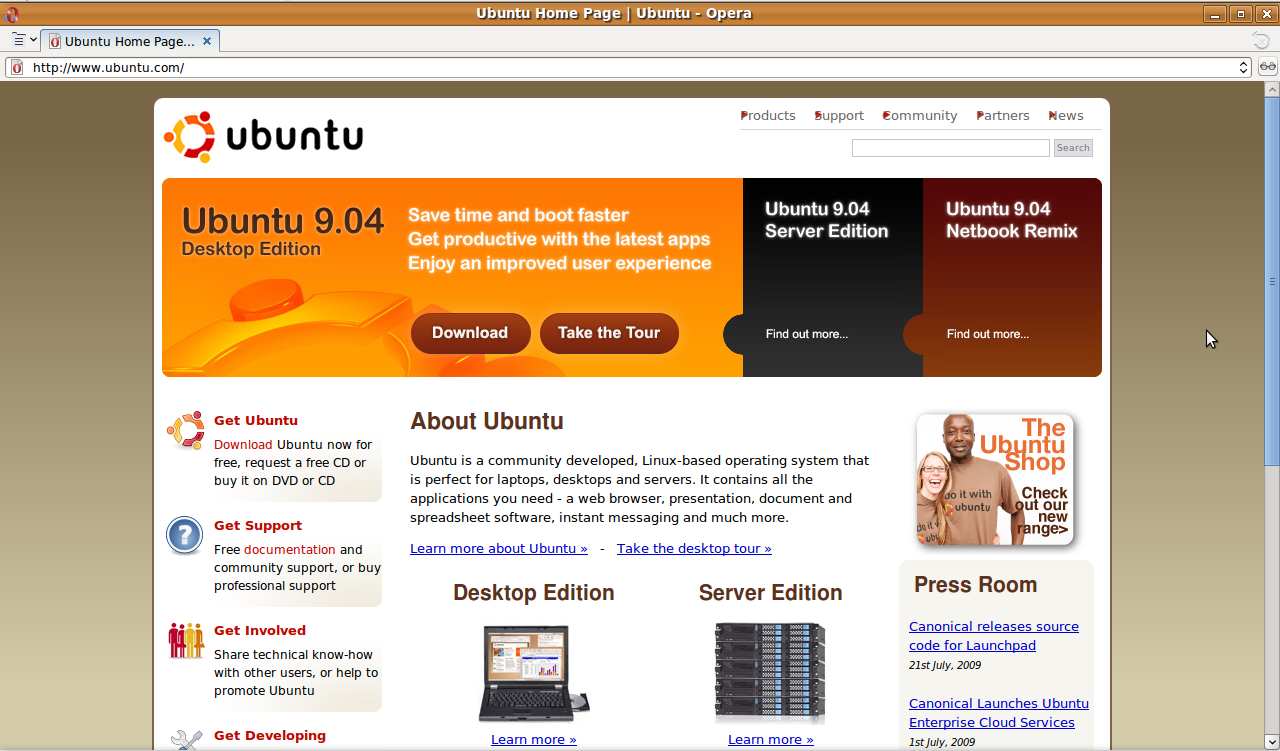Image resolution: width=1280 pixels, height=751 pixels.
Task: Click Find out more under Server Edition
Action: tap(807, 334)
